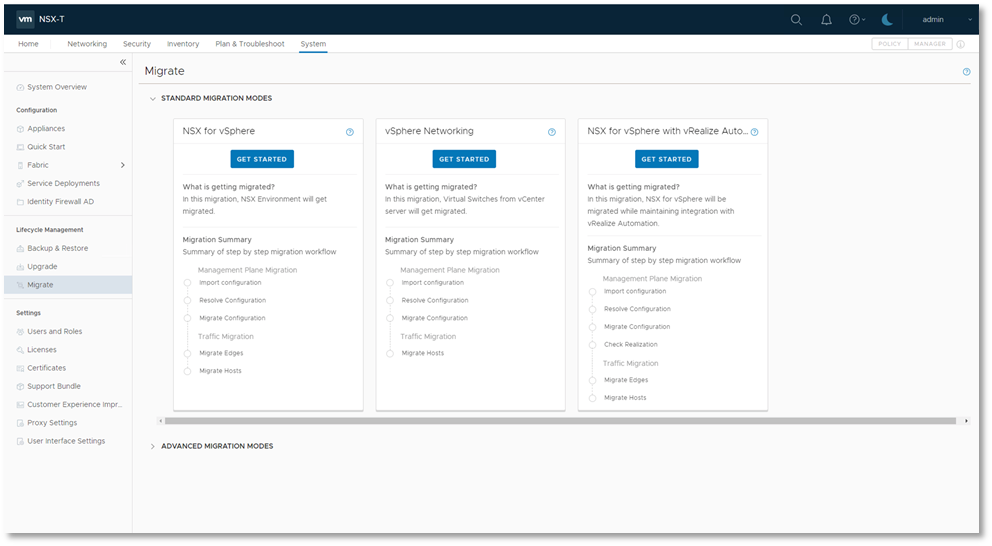Collapse the left sidebar
This screenshot has height=546, width=992.
(123, 62)
